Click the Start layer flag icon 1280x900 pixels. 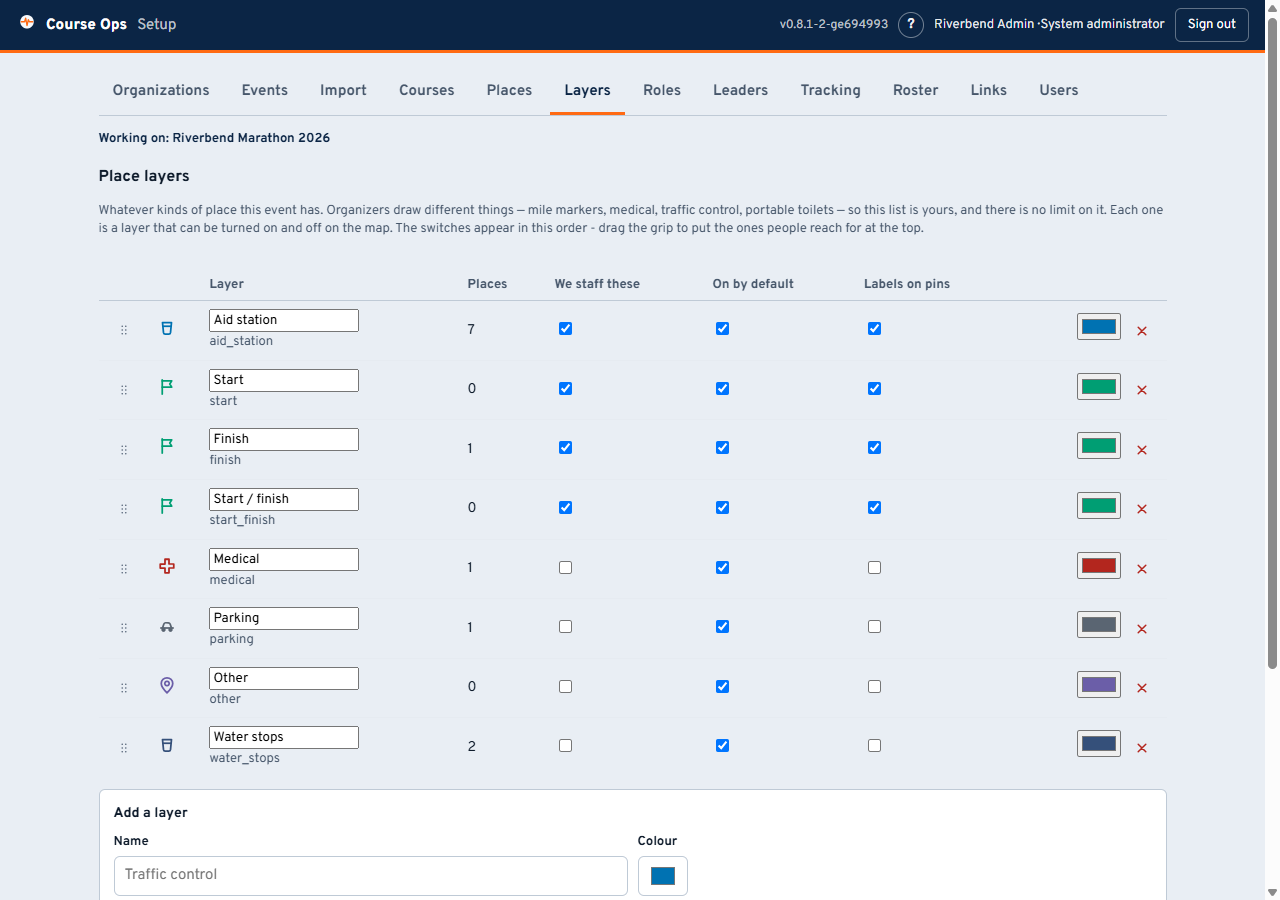[x=167, y=388]
